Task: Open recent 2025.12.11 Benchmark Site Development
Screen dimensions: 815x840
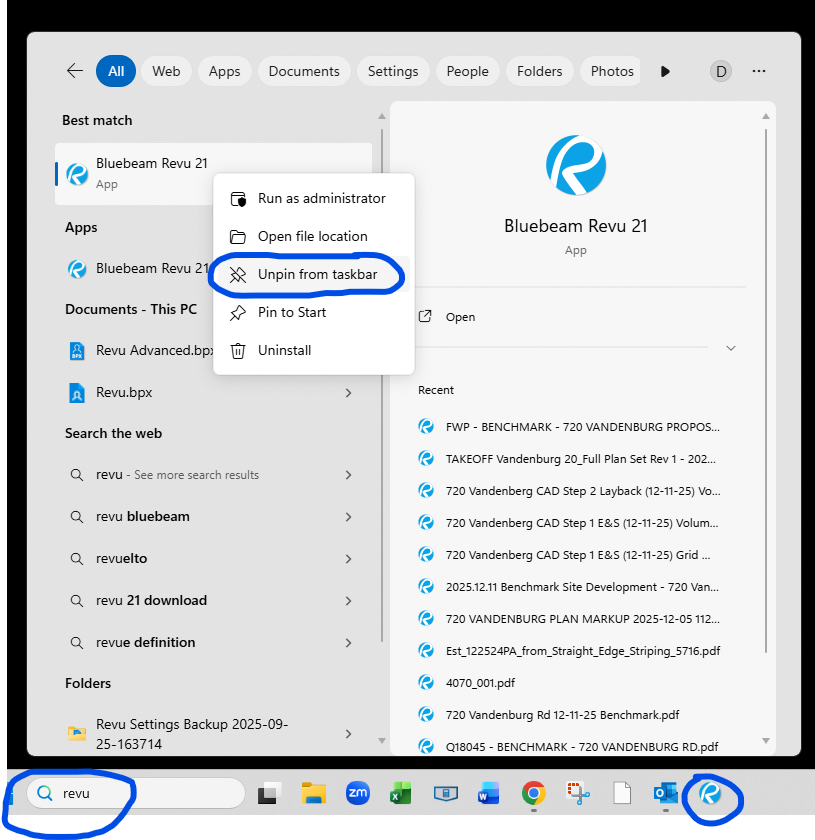Action: pos(569,587)
